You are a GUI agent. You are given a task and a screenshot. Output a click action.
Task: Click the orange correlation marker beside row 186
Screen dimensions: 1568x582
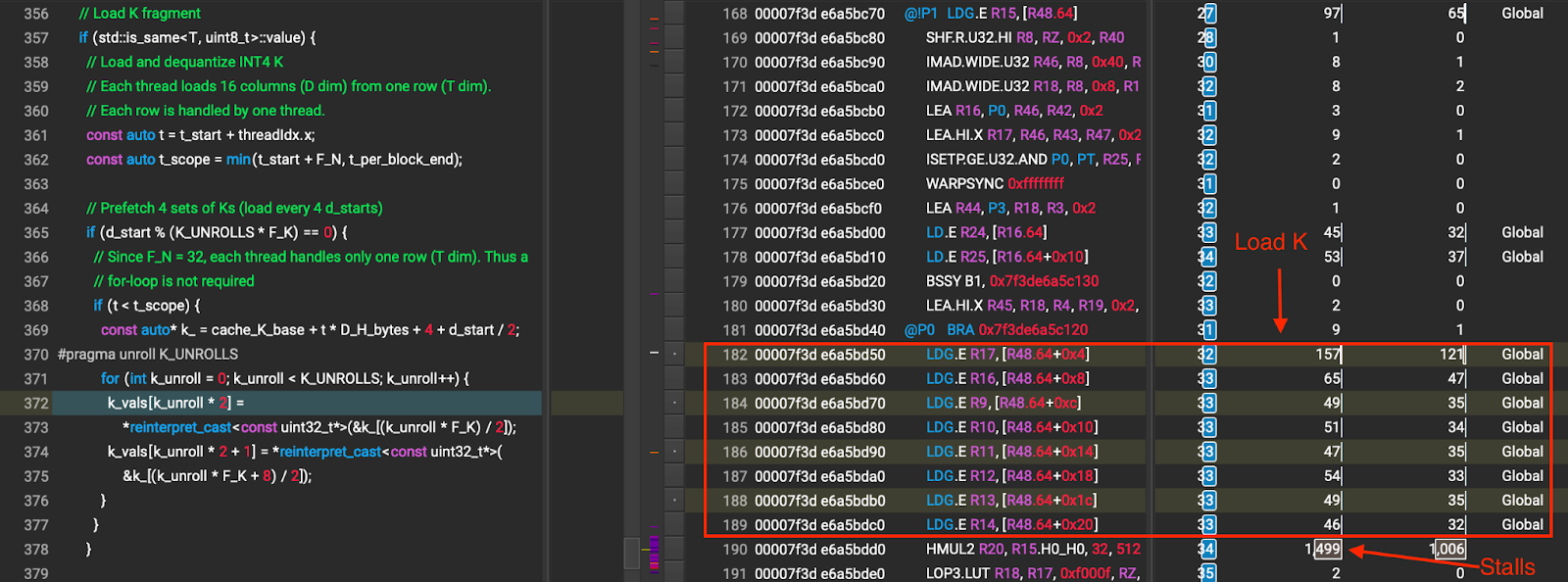click(654, 452)
